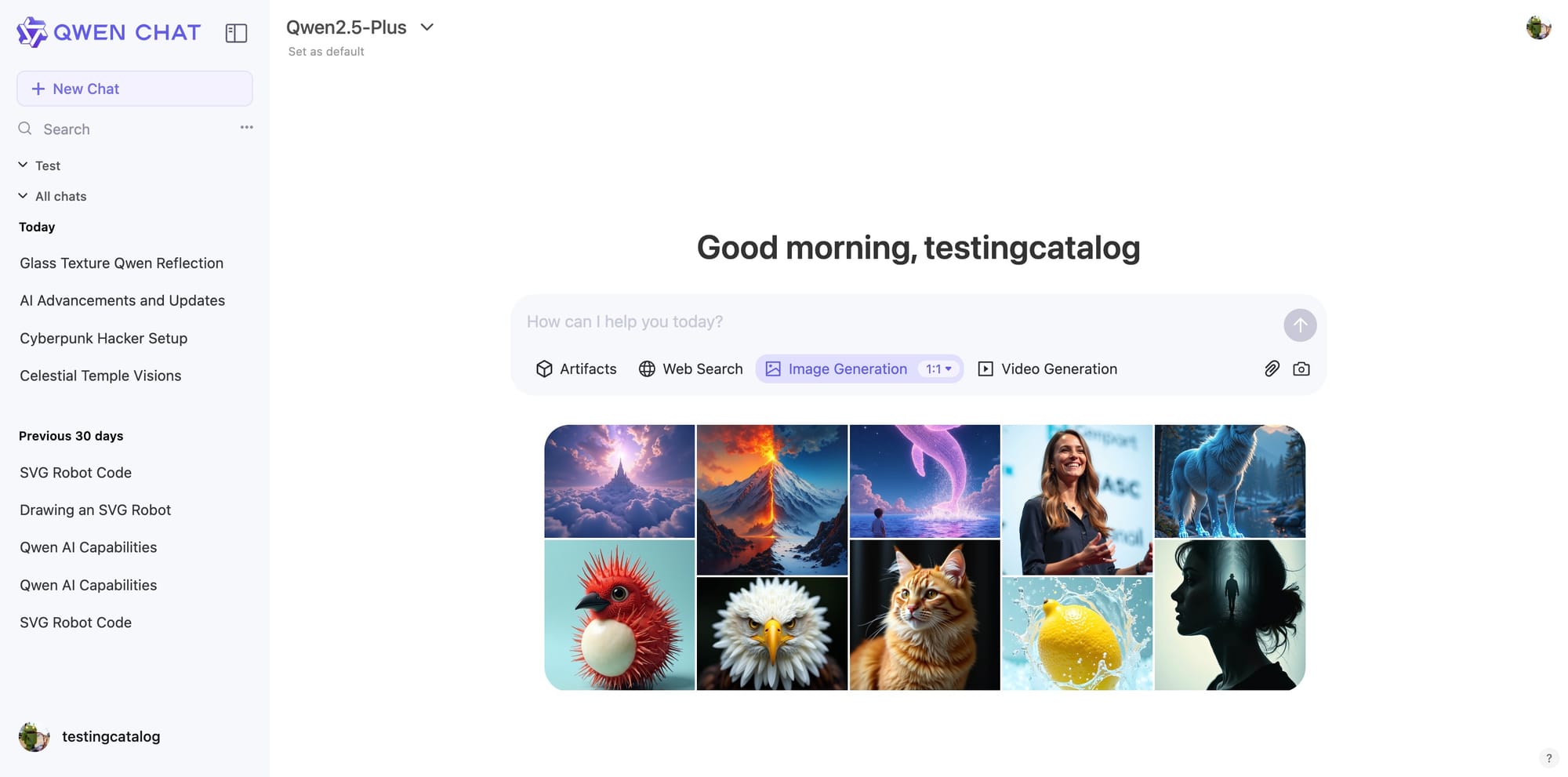Screen dimensions: 1568x777
Task: Open Glass Texture Qwen Reflection chat
Action: (122, 263)
